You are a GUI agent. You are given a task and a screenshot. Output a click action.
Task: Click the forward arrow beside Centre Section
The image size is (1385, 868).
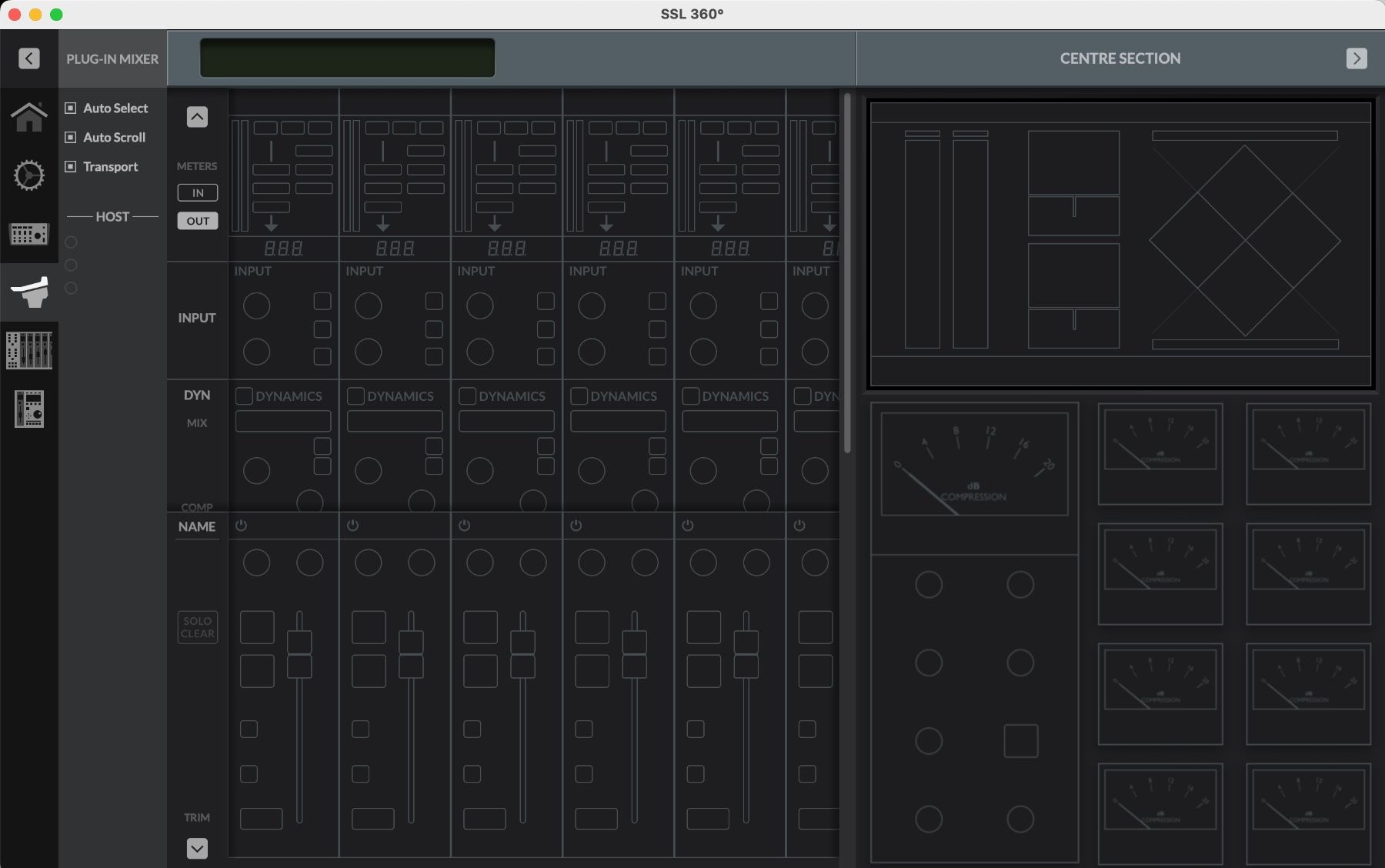[x=1357, y=58]
